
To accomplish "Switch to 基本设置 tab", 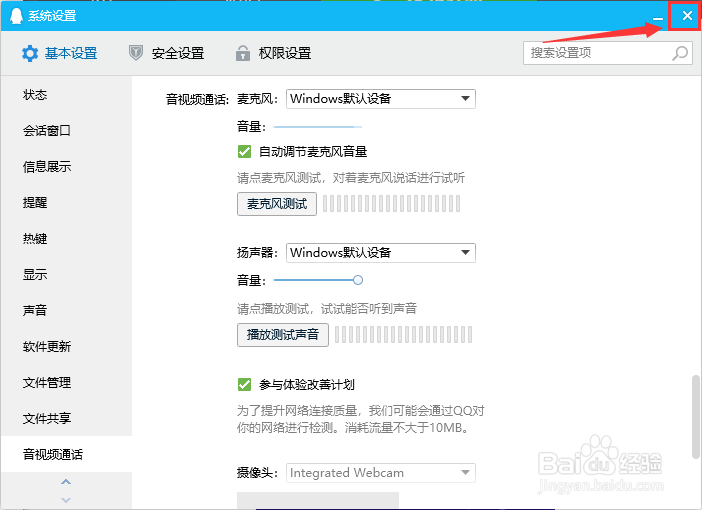I will click(60, 53).
